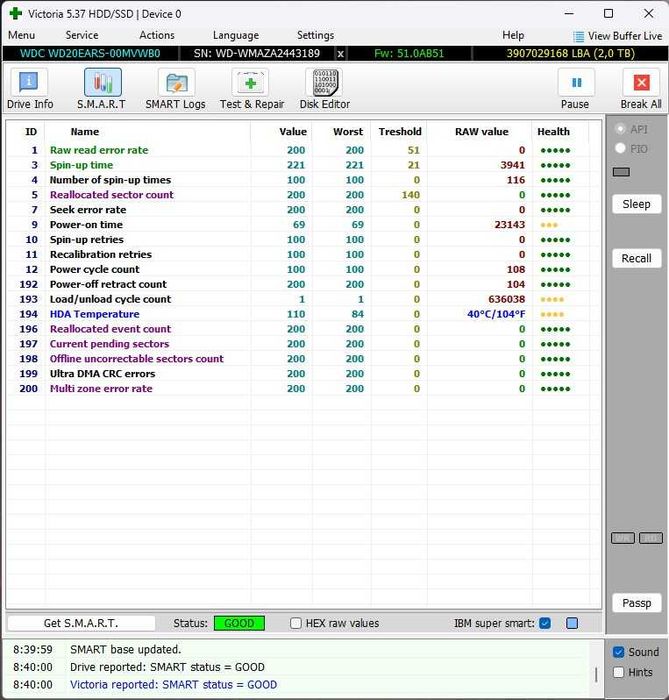
Task: Click the Passp button
Action: 636,603
